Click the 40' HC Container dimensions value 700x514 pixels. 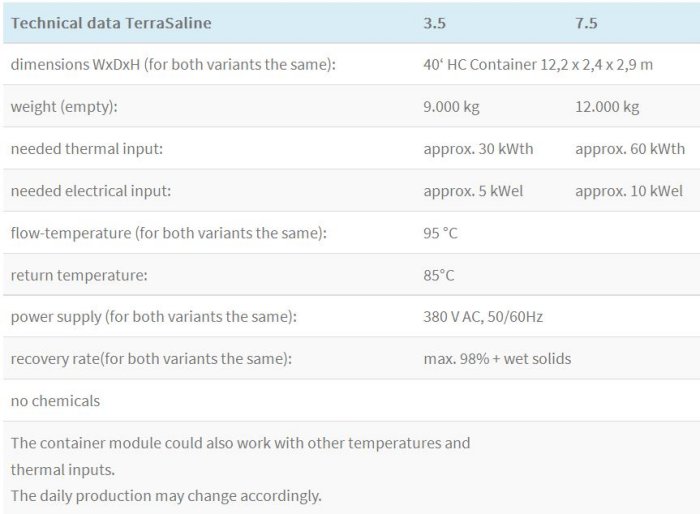(x=538, y=64)
